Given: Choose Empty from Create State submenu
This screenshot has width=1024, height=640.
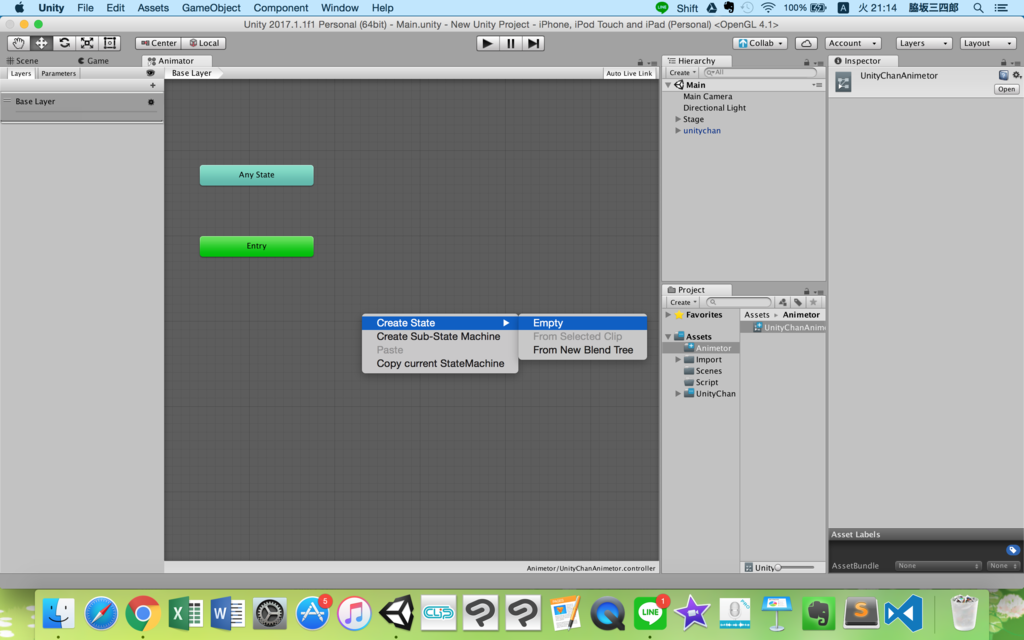Looking at the screenshot, I should click(x=583, y=323).
